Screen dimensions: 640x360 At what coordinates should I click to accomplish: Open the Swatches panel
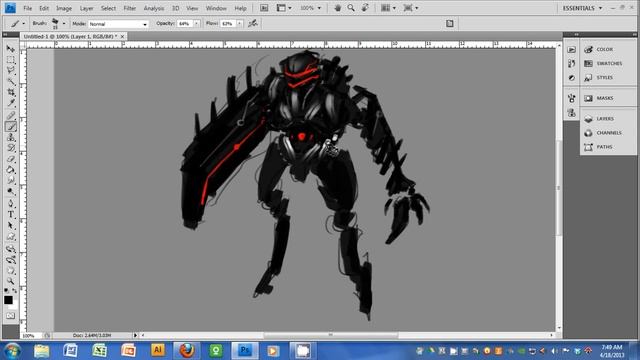(x=608, y=64)
